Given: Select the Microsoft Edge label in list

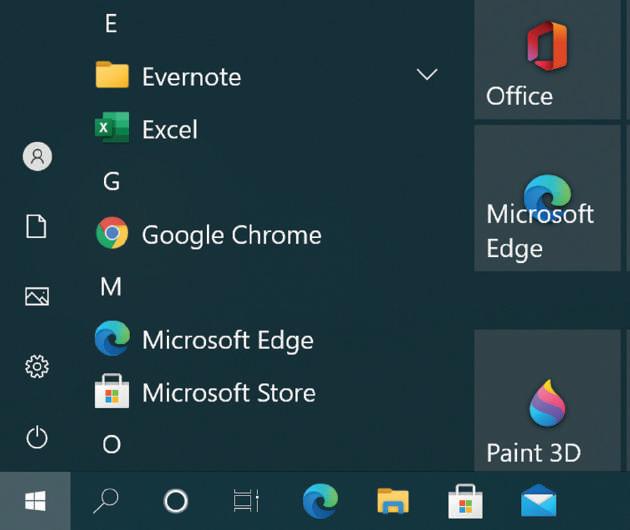Looking at the screenshot, I should coord(228,341).
